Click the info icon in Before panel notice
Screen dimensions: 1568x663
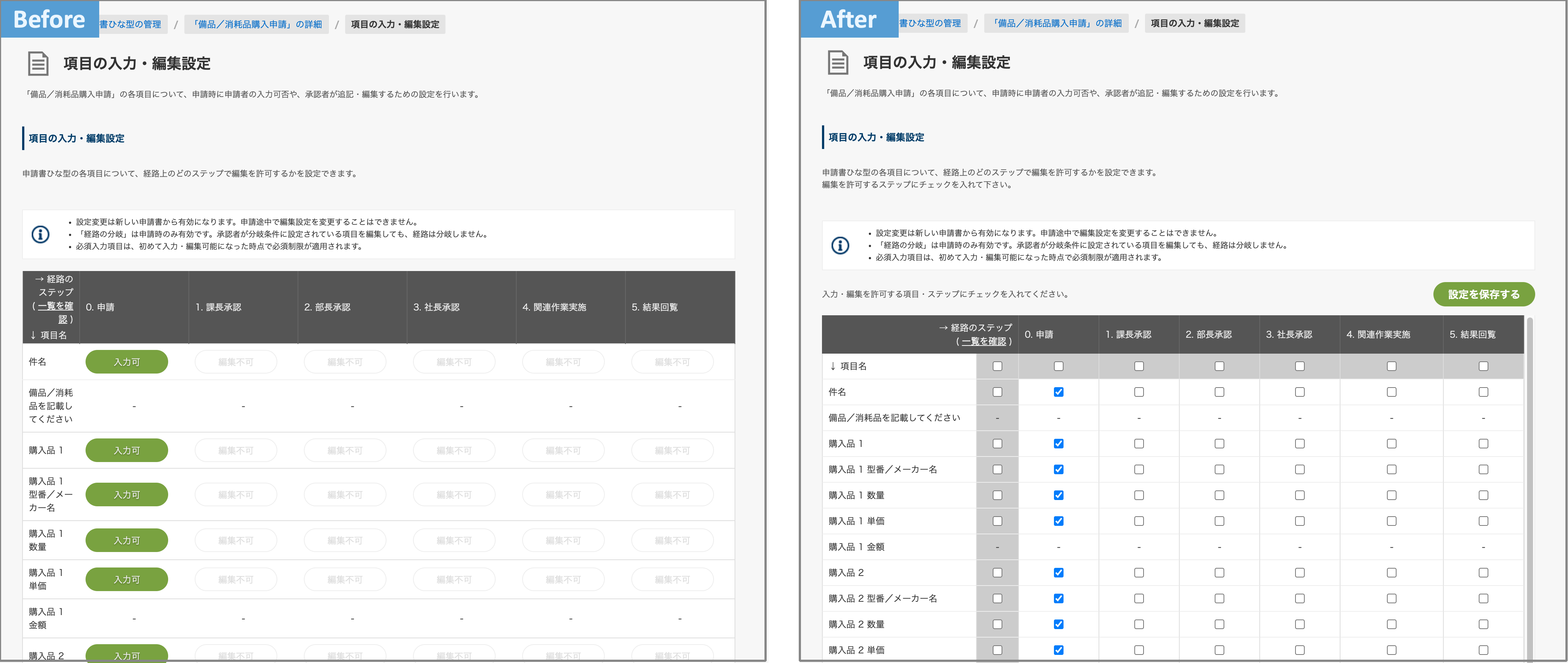tap(40, 235)
